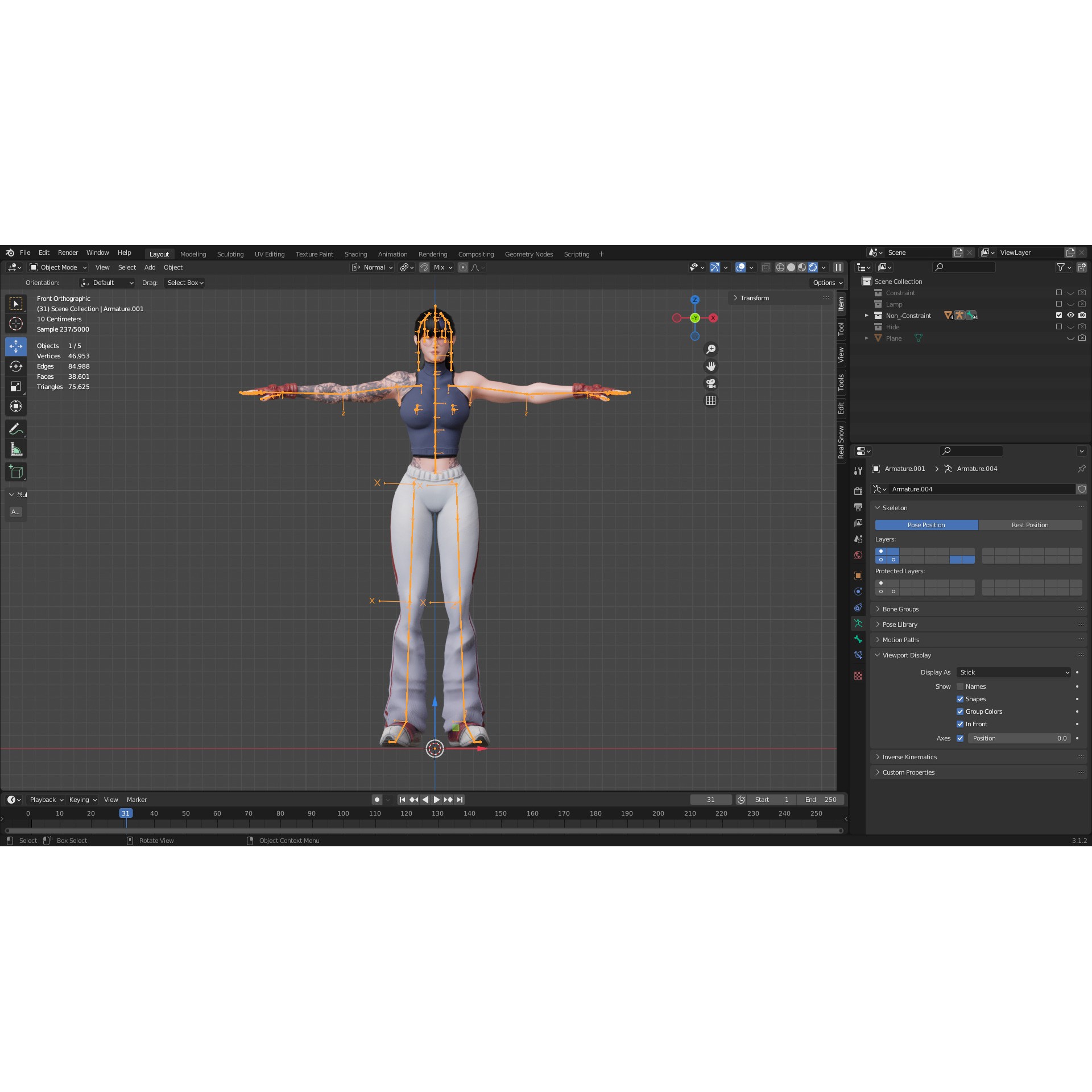The height and width of the screenshot is (1092, 1092).
Task: Open the World properties tab
Action: coord(858,555)
